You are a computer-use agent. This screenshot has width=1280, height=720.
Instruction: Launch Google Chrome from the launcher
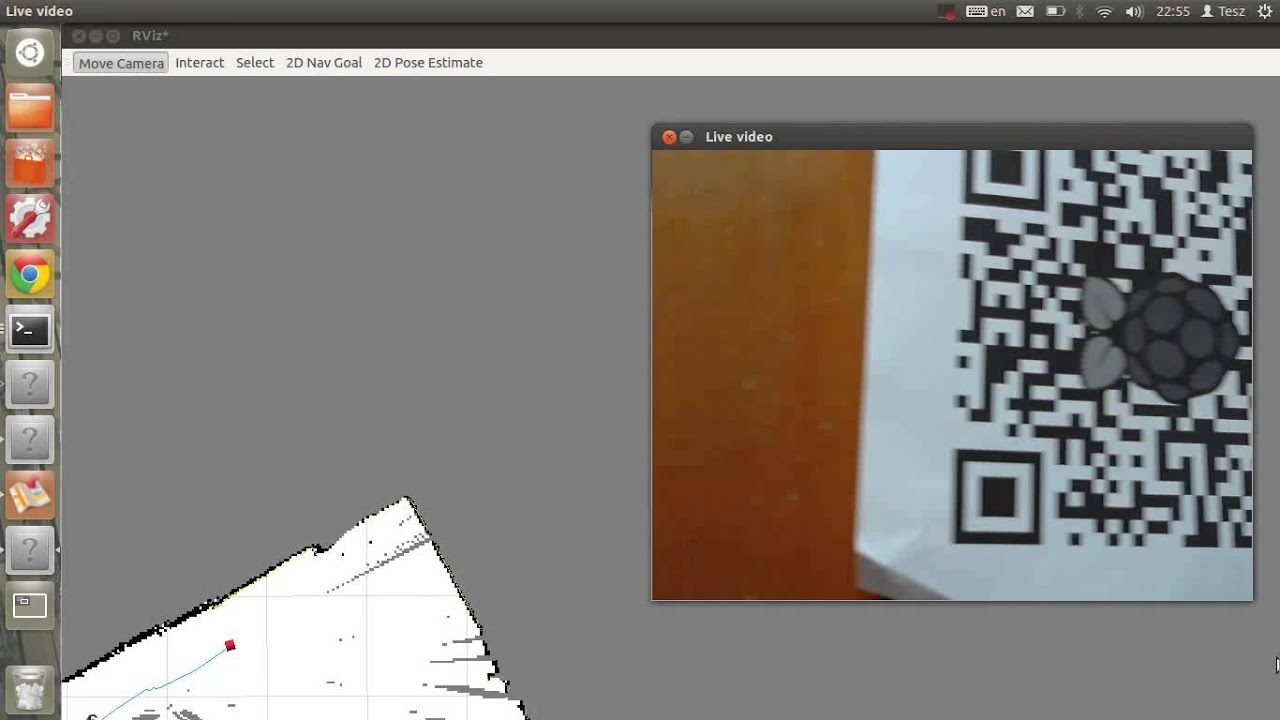30,274
